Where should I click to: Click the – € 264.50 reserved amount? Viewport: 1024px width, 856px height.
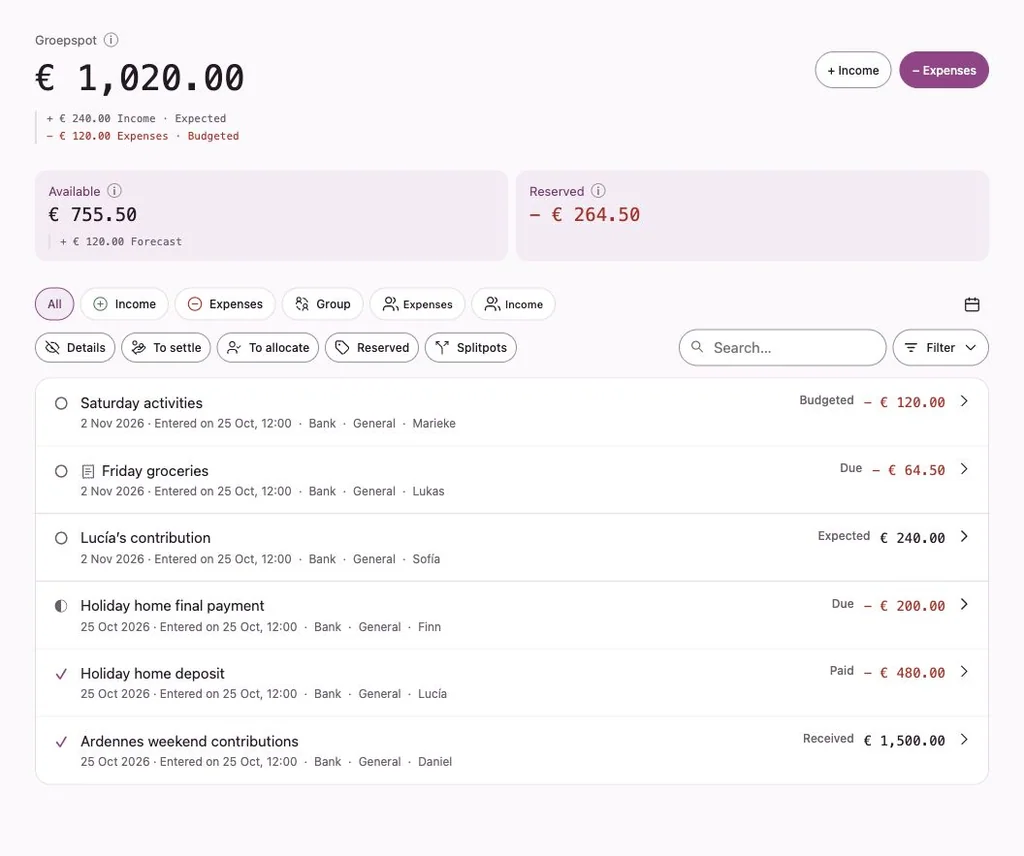[584, 214]
